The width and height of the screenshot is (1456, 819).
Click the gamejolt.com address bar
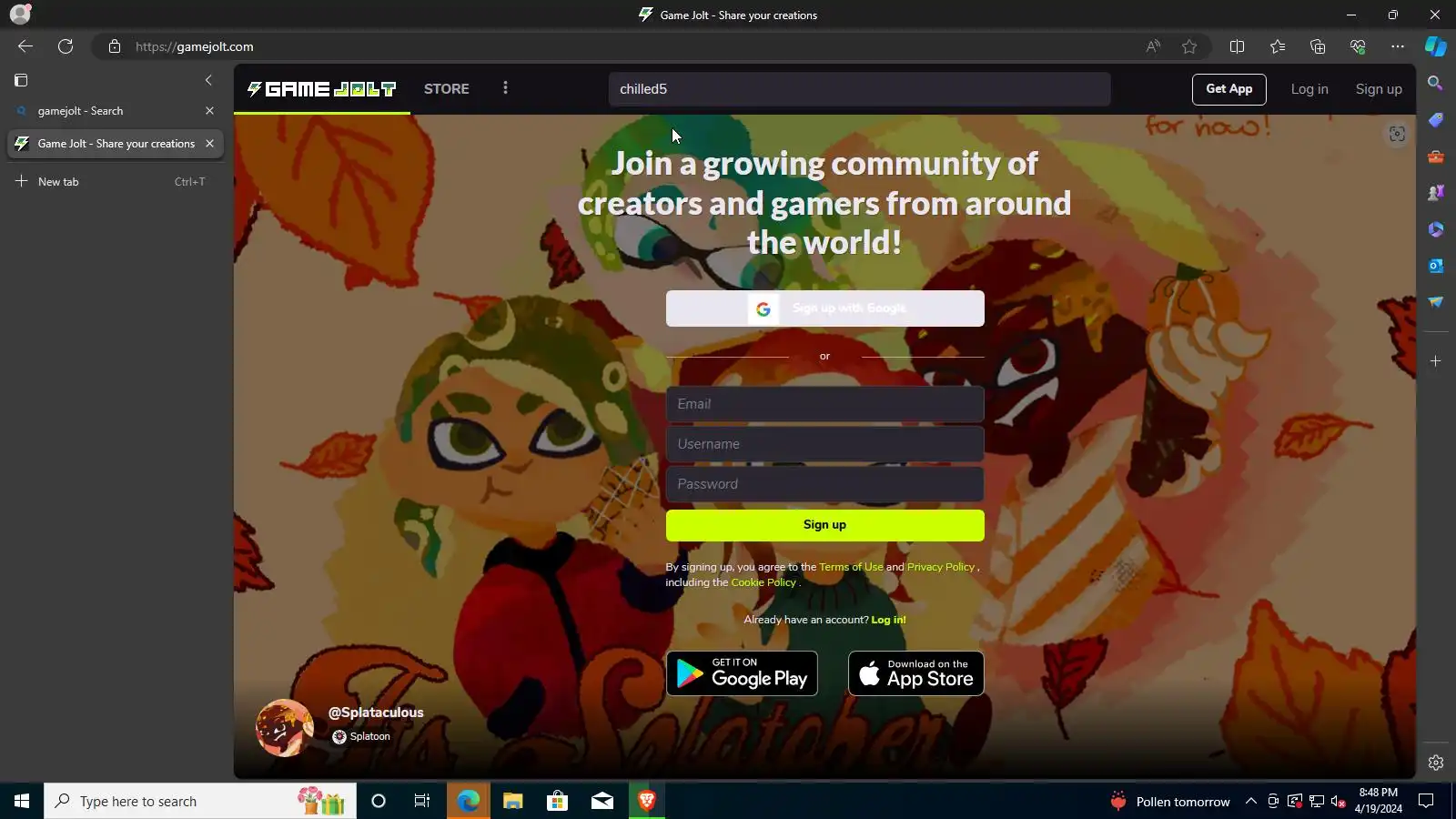point(619,46)
